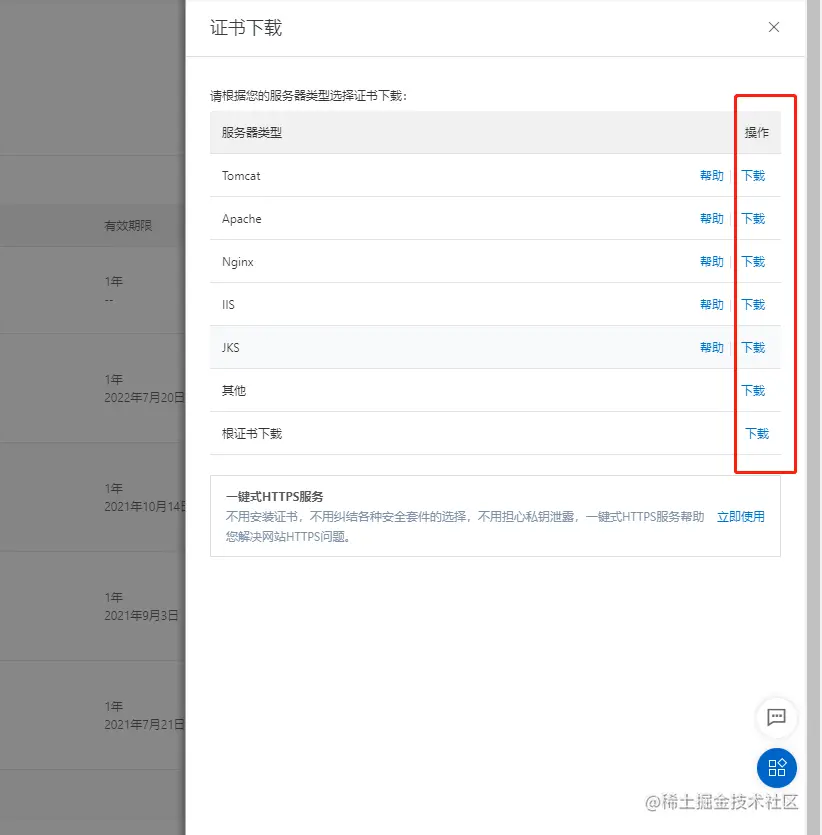Download the Apache certificate

pyautogui.click(x=753, y=219)
